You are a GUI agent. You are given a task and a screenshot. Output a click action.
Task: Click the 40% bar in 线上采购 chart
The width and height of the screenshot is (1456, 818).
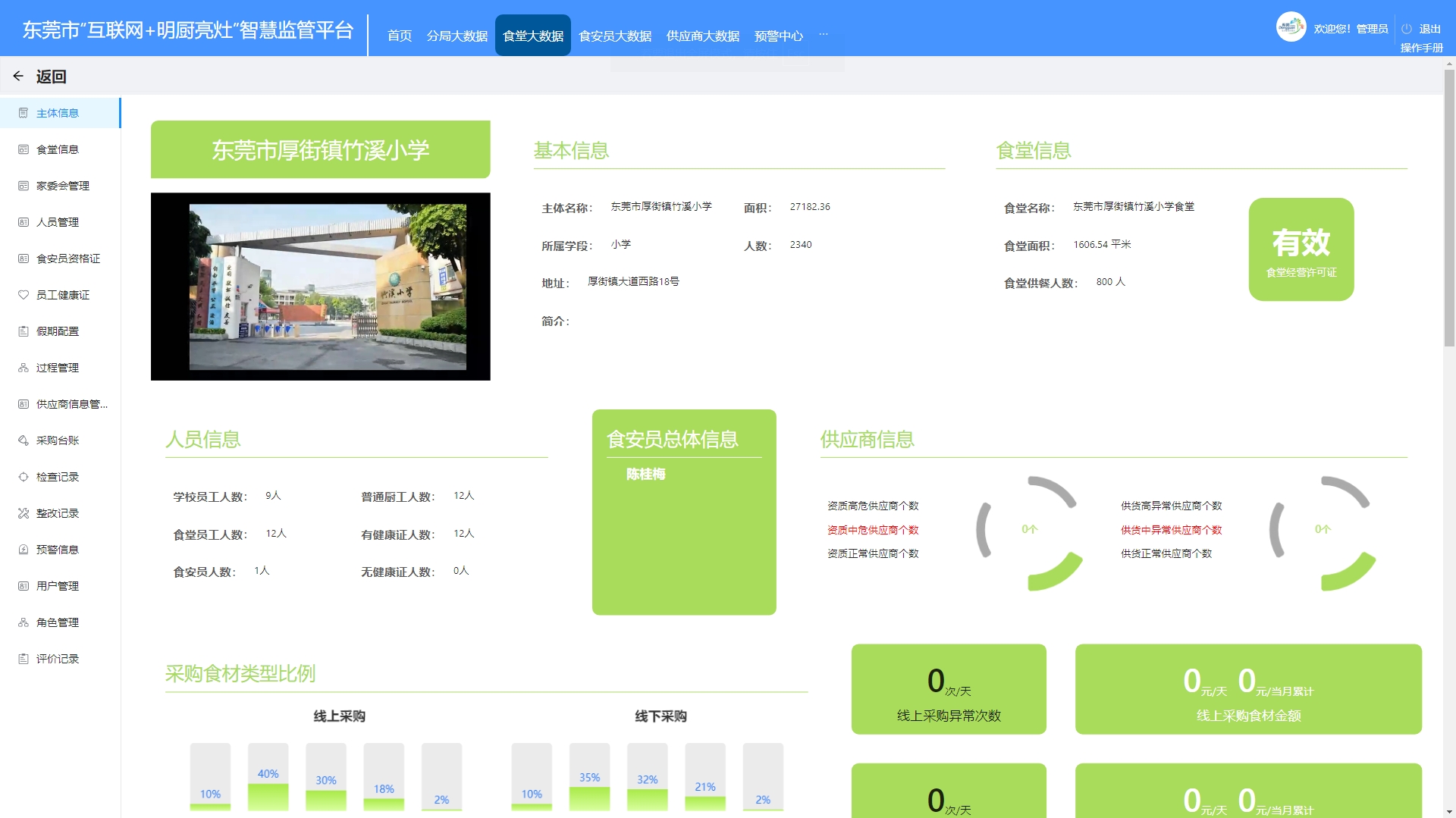pos(268,777)
